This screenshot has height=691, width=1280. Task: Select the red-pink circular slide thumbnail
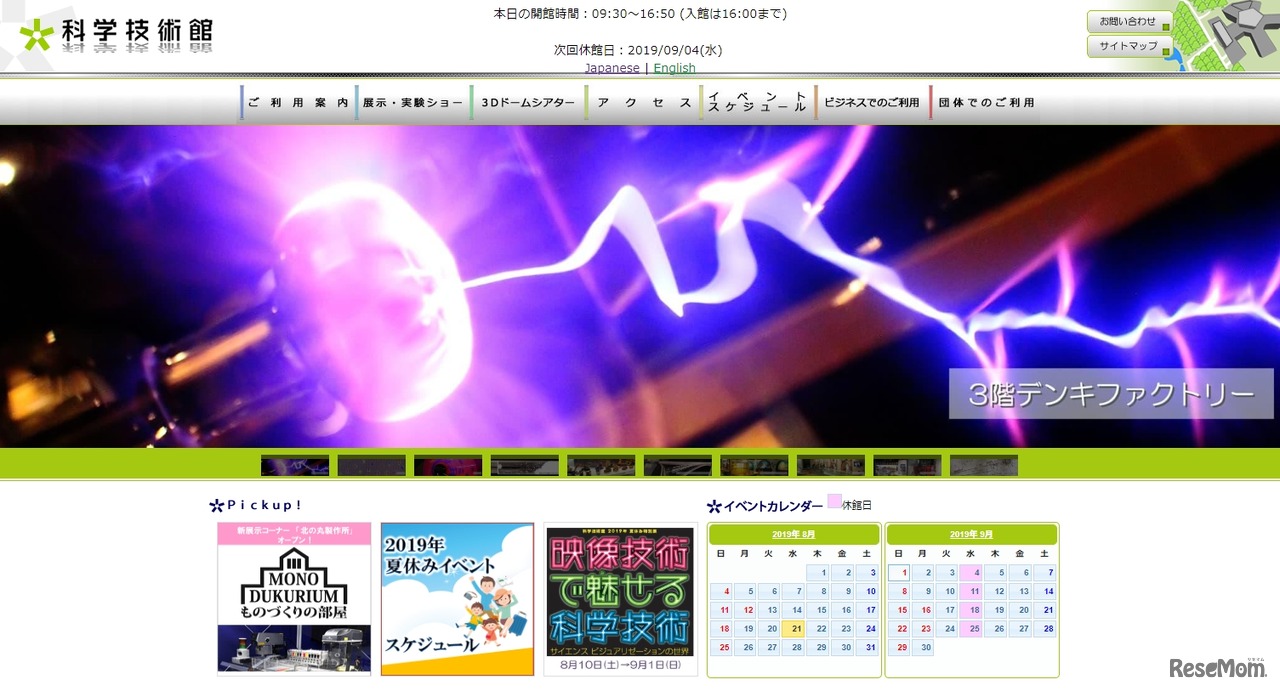click(448, 466)
